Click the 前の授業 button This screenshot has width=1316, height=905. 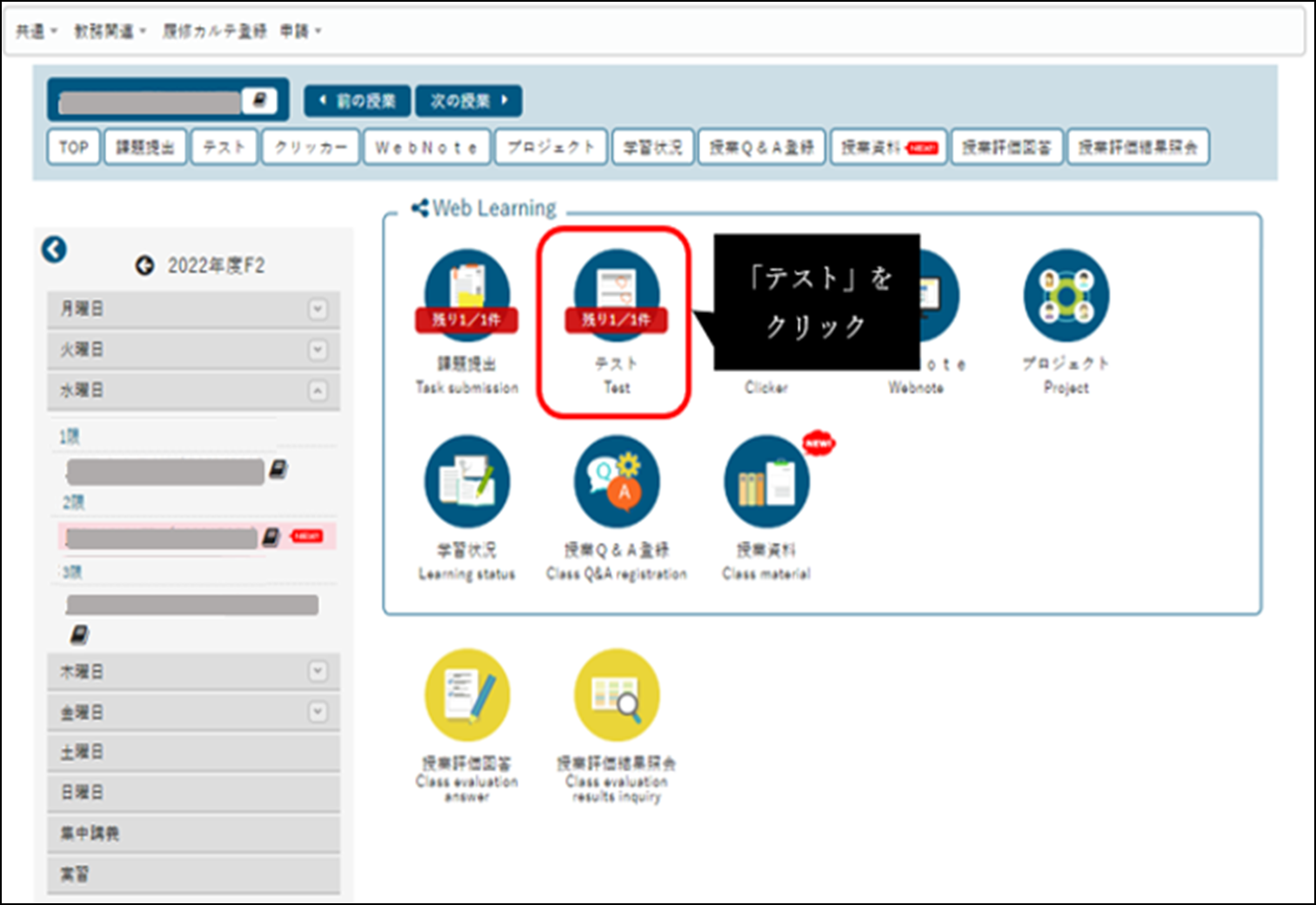pyautogui.click(x=357, y=101)
